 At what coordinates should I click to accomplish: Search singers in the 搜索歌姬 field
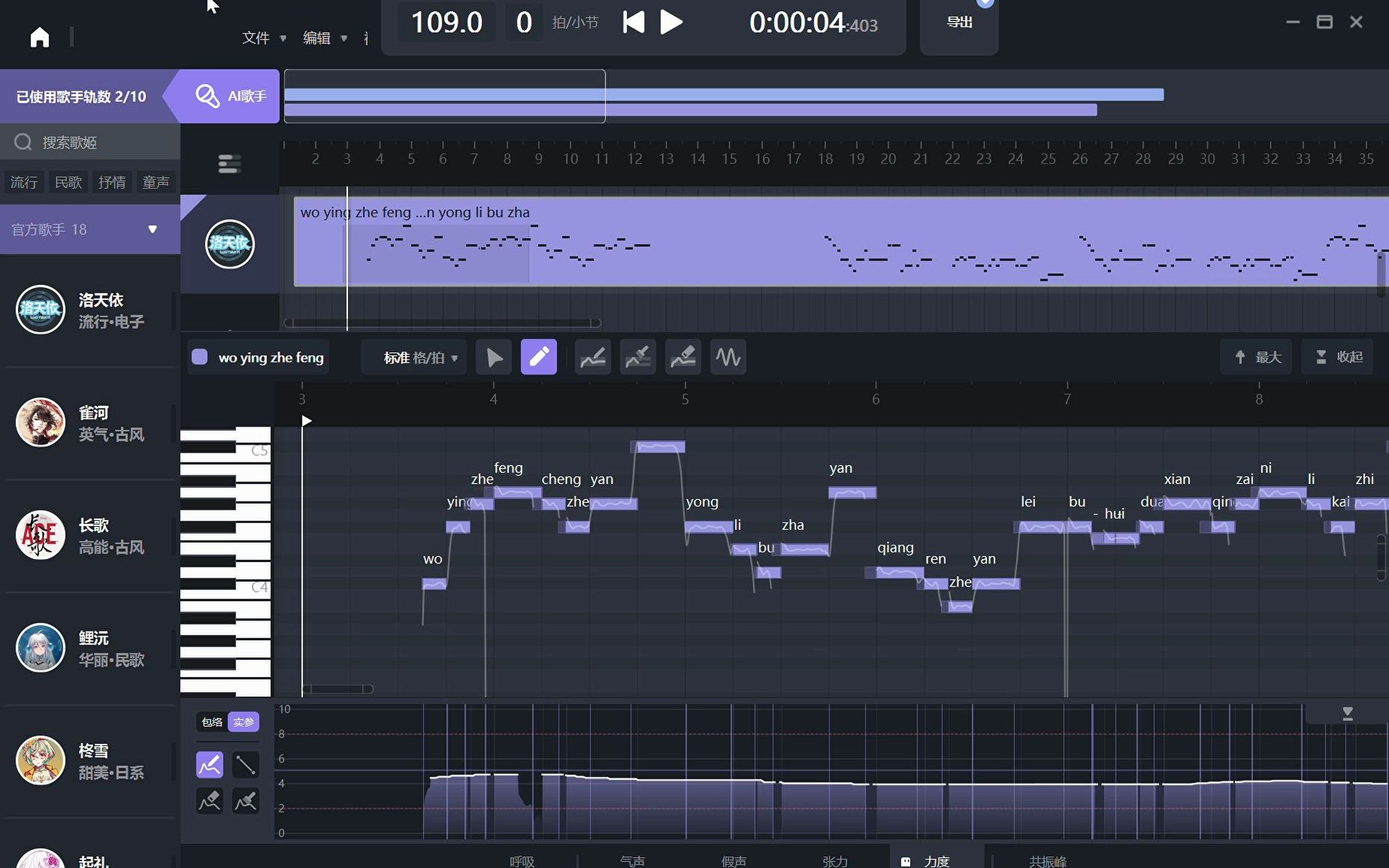90,141
